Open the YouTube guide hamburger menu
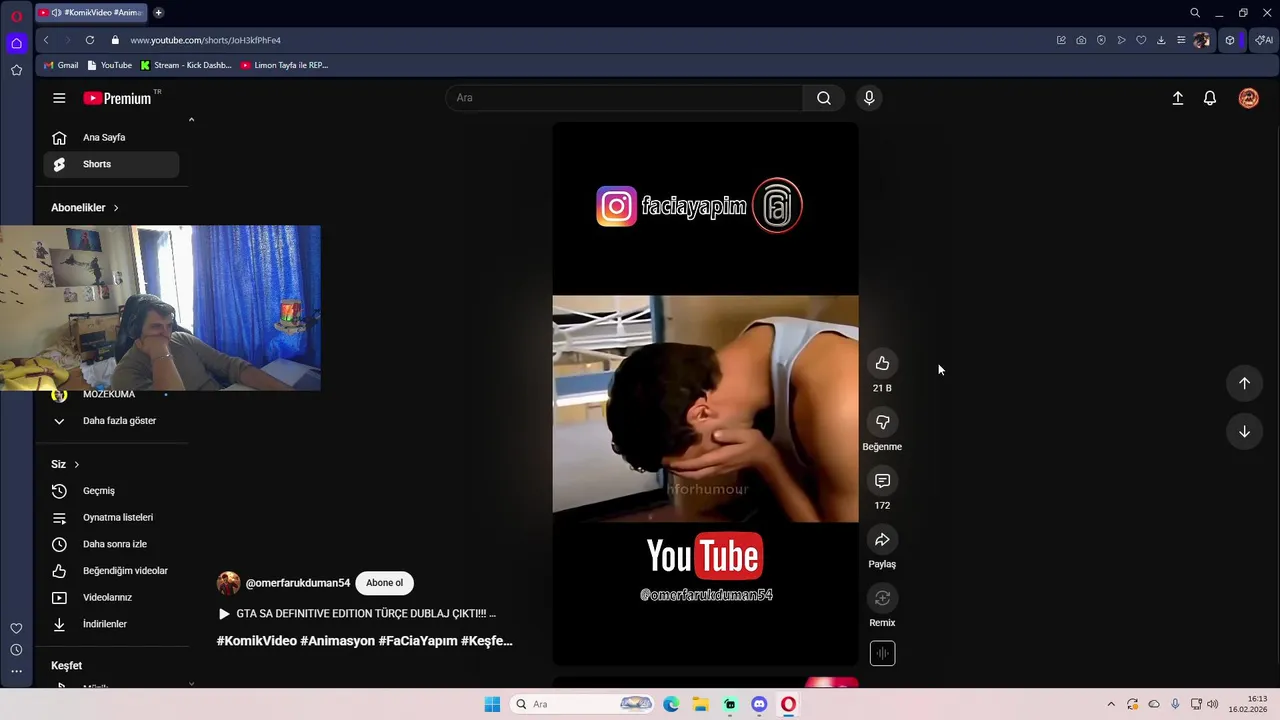 point(59,98)
